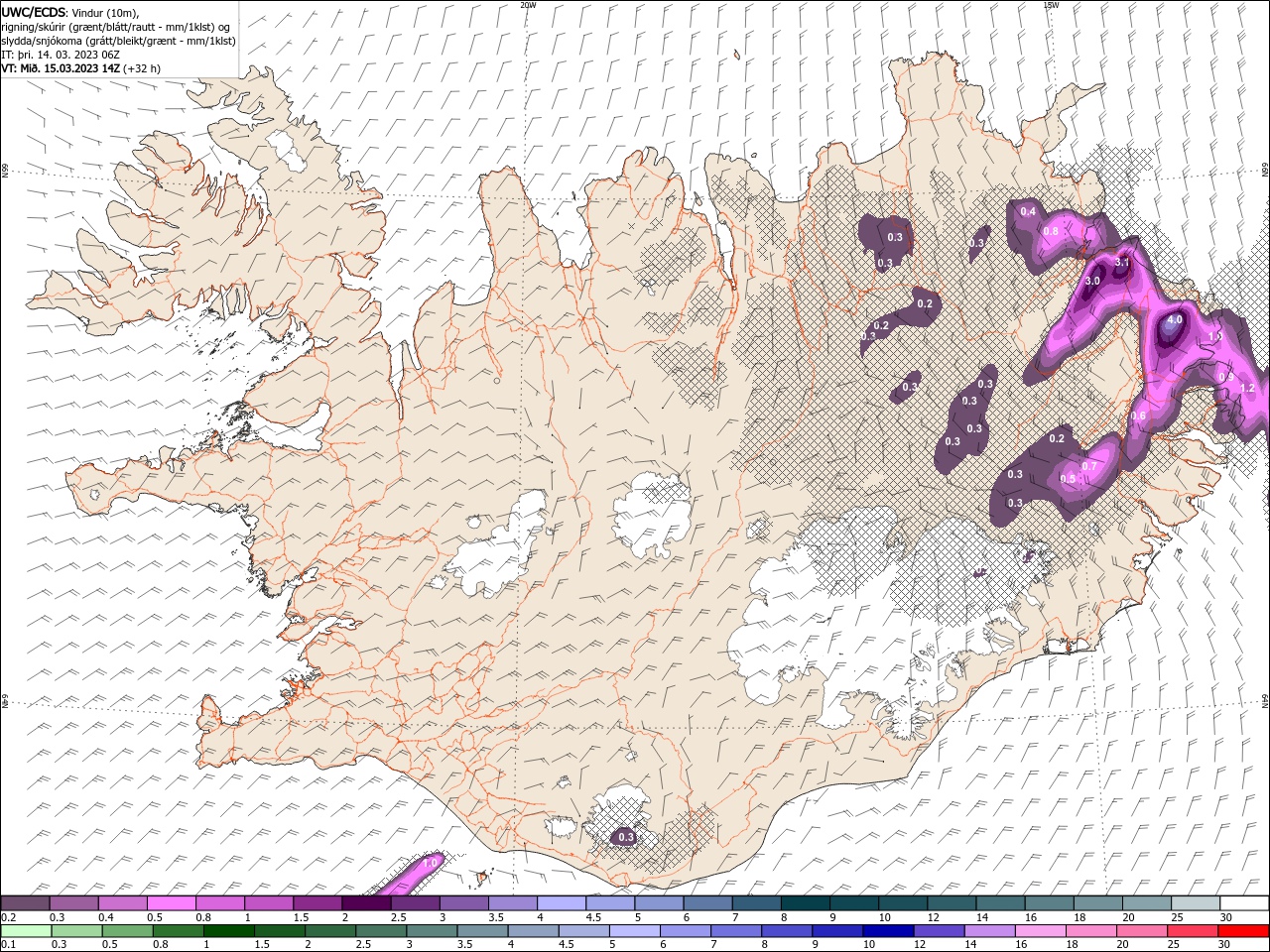The image size is (1270, 952).
Task: Click the deep blue rain swatch labeled 10
Action: click(x=888, y=931)
